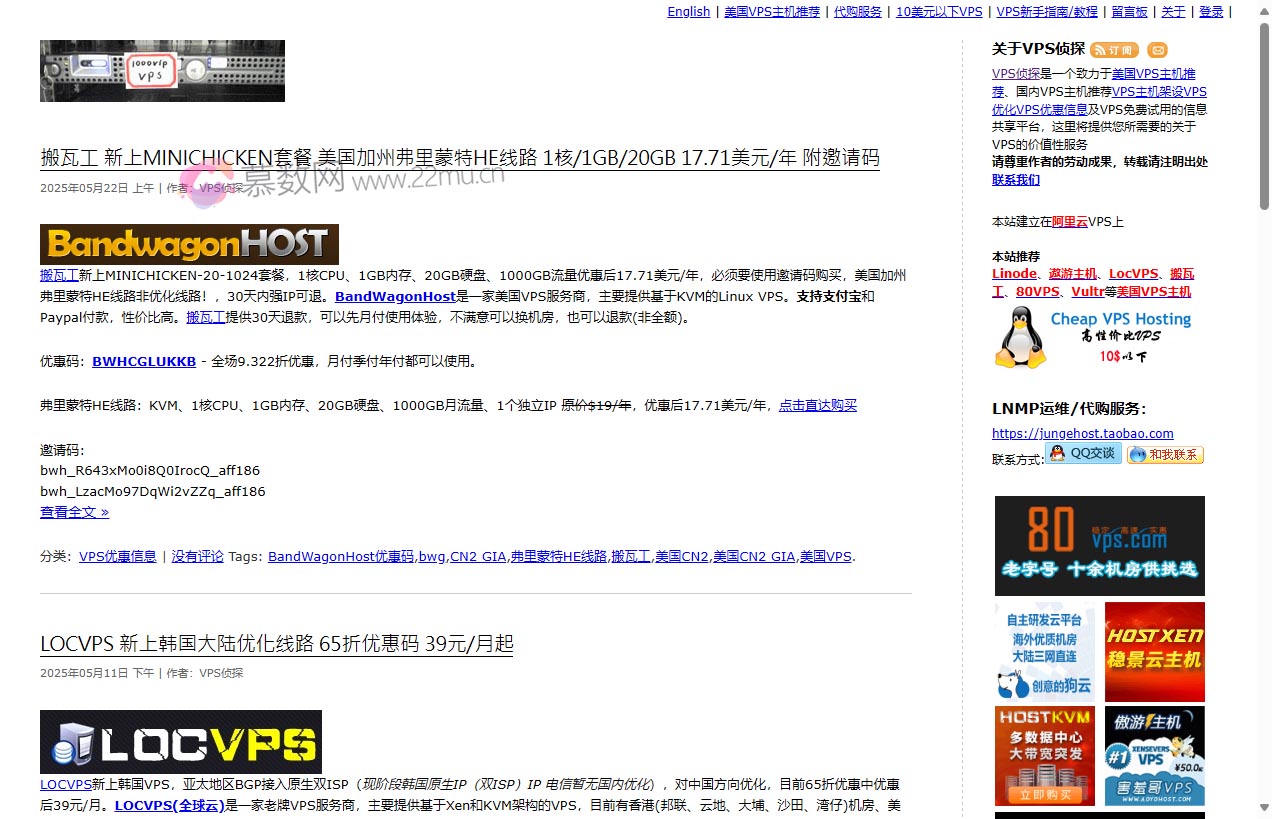Click the 傲游主机 VPS ad image

pyautogui.click(x=1154, y=755)
